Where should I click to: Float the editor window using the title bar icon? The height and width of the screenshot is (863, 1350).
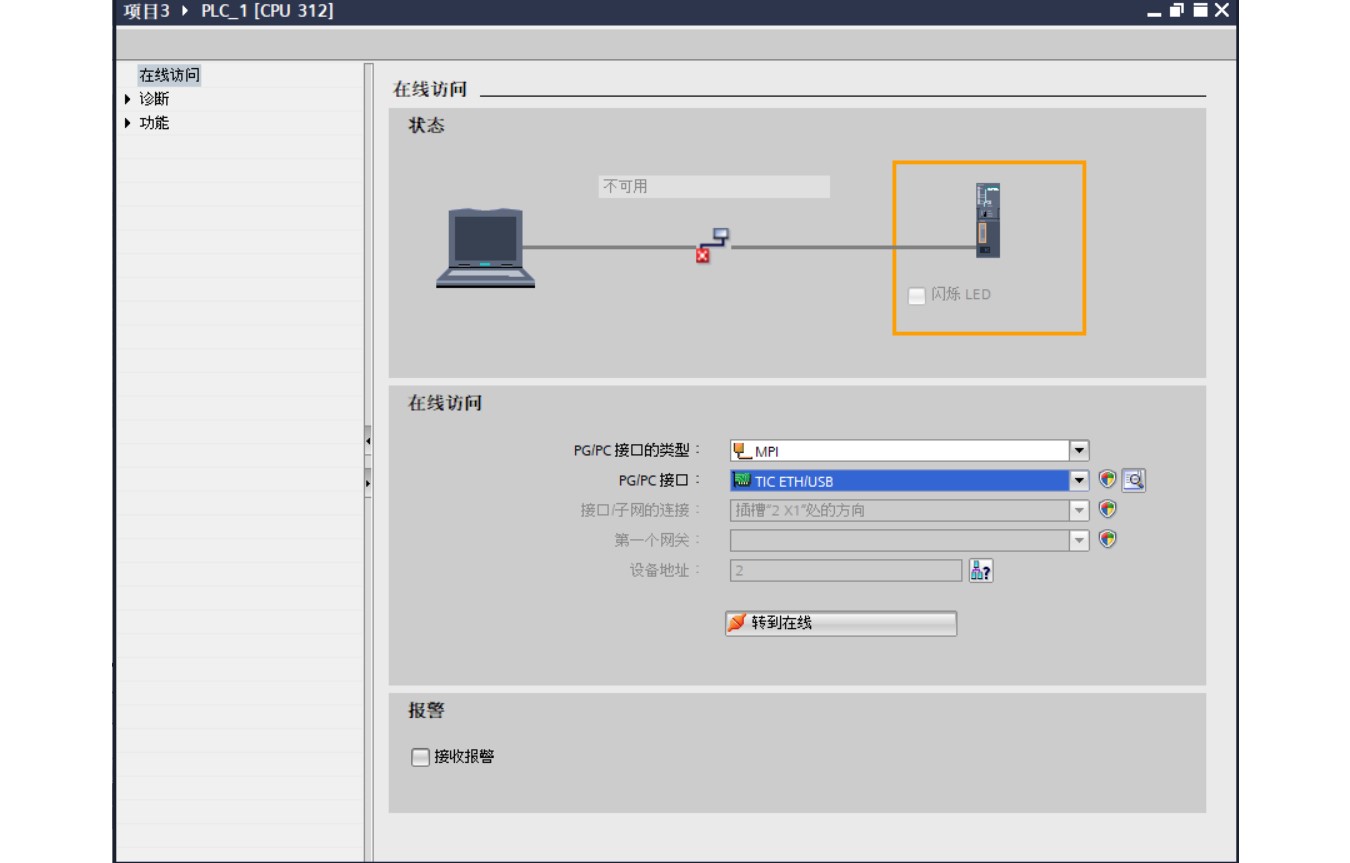click(1178, 11)
